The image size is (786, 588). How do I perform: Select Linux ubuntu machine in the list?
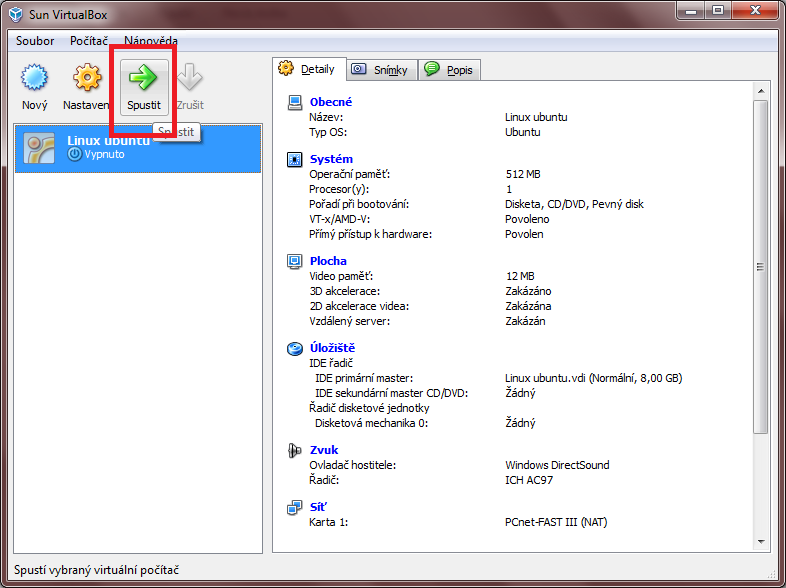pos(138,148)
